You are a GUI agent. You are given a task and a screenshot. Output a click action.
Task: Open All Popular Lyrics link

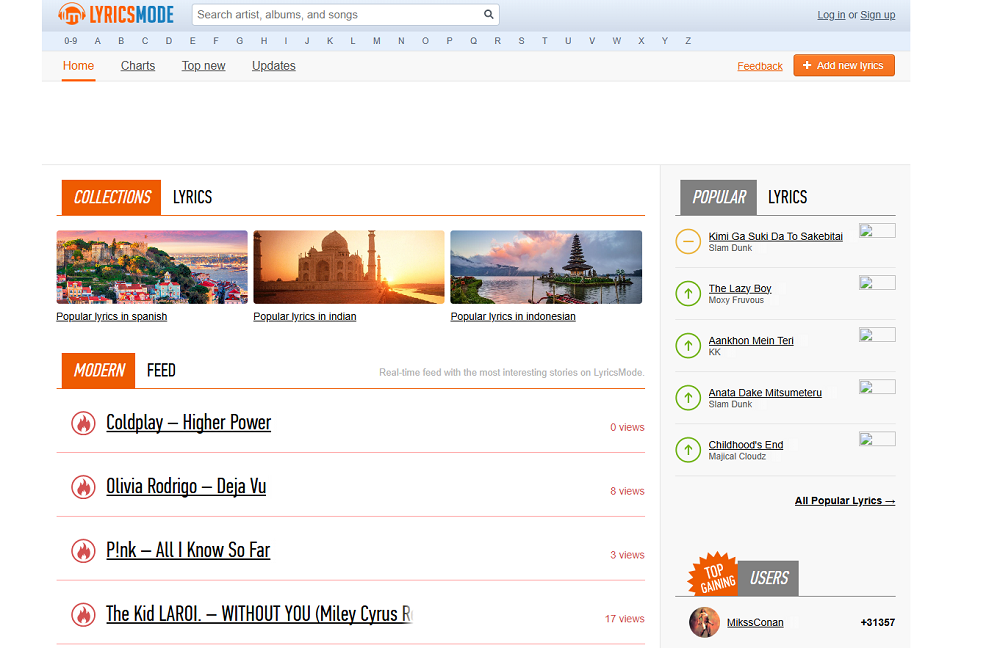pyautogui.click(x=844, y=501)
